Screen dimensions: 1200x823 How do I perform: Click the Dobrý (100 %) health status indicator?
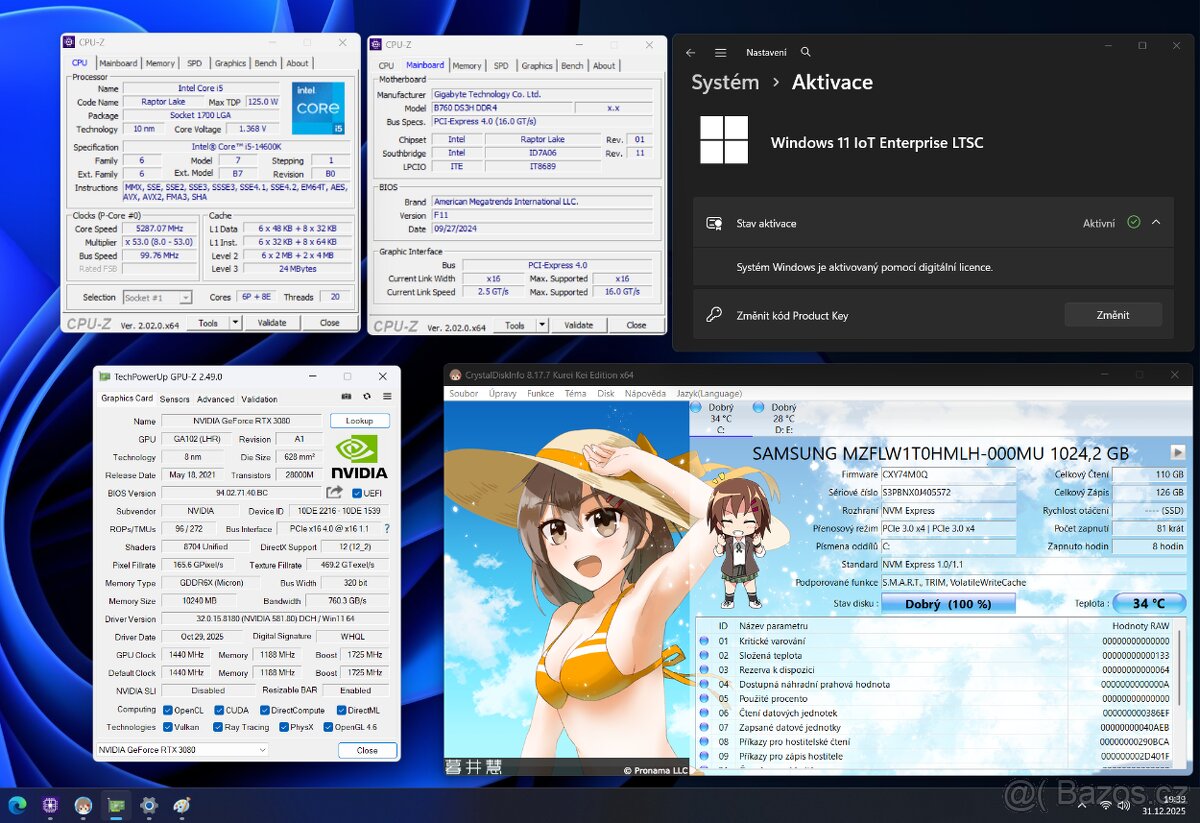pyautogui.click(x=947, y=603)
